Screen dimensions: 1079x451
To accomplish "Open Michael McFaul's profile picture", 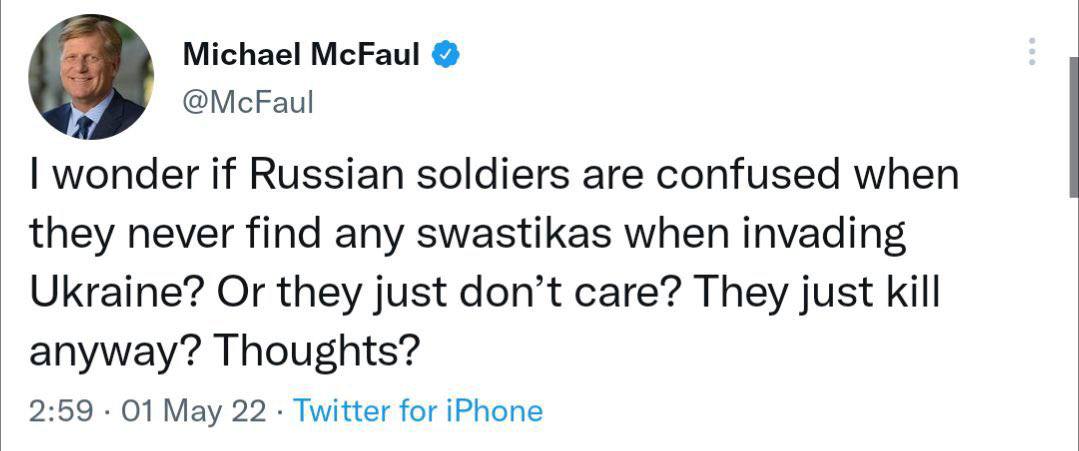I will coord(91,77).
